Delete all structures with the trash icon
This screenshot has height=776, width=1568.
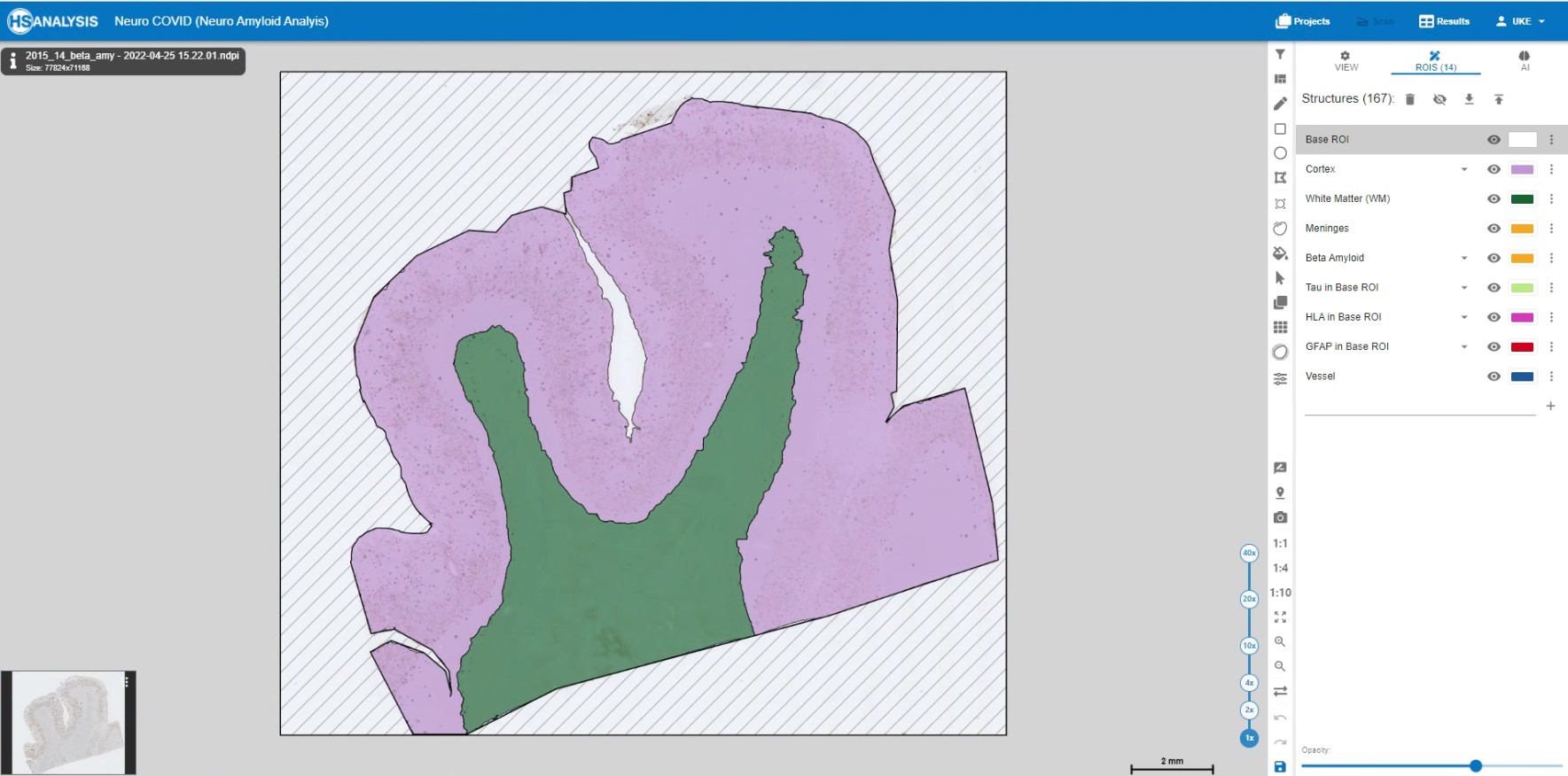click(x=1410, y=99)
